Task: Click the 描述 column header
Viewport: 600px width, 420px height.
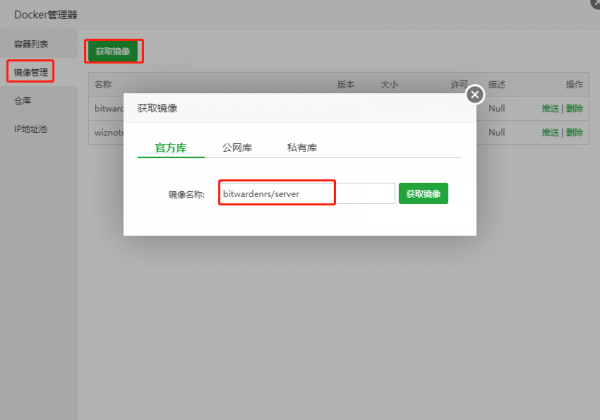Action: coord(497,84)
